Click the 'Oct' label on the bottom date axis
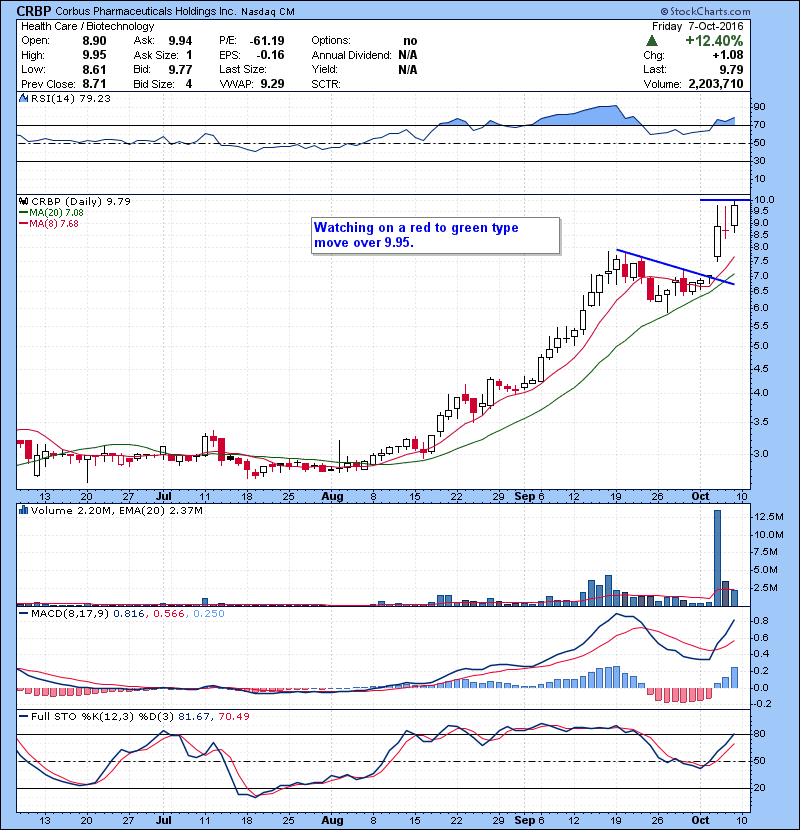Image resolution: width=800 pixels, height=830 pixels. pyautogui.click(x=700, y=820)
